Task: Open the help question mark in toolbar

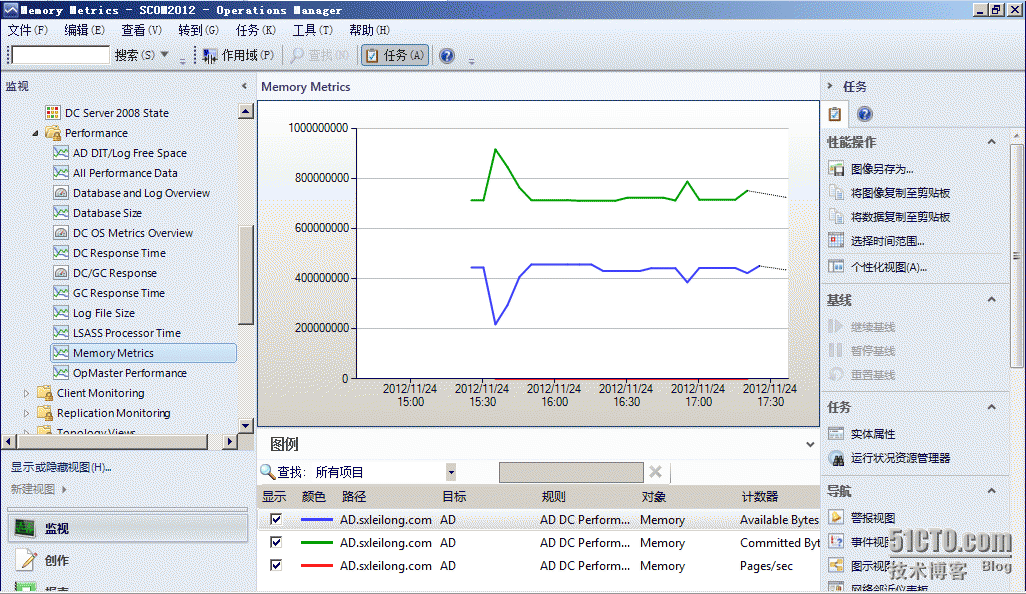Action: [447, 56]
